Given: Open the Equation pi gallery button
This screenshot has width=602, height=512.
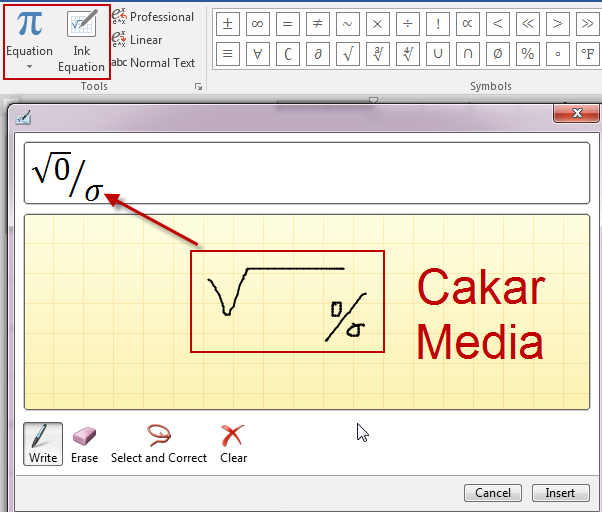Looking at the screenshot, I should click(30, 31).
